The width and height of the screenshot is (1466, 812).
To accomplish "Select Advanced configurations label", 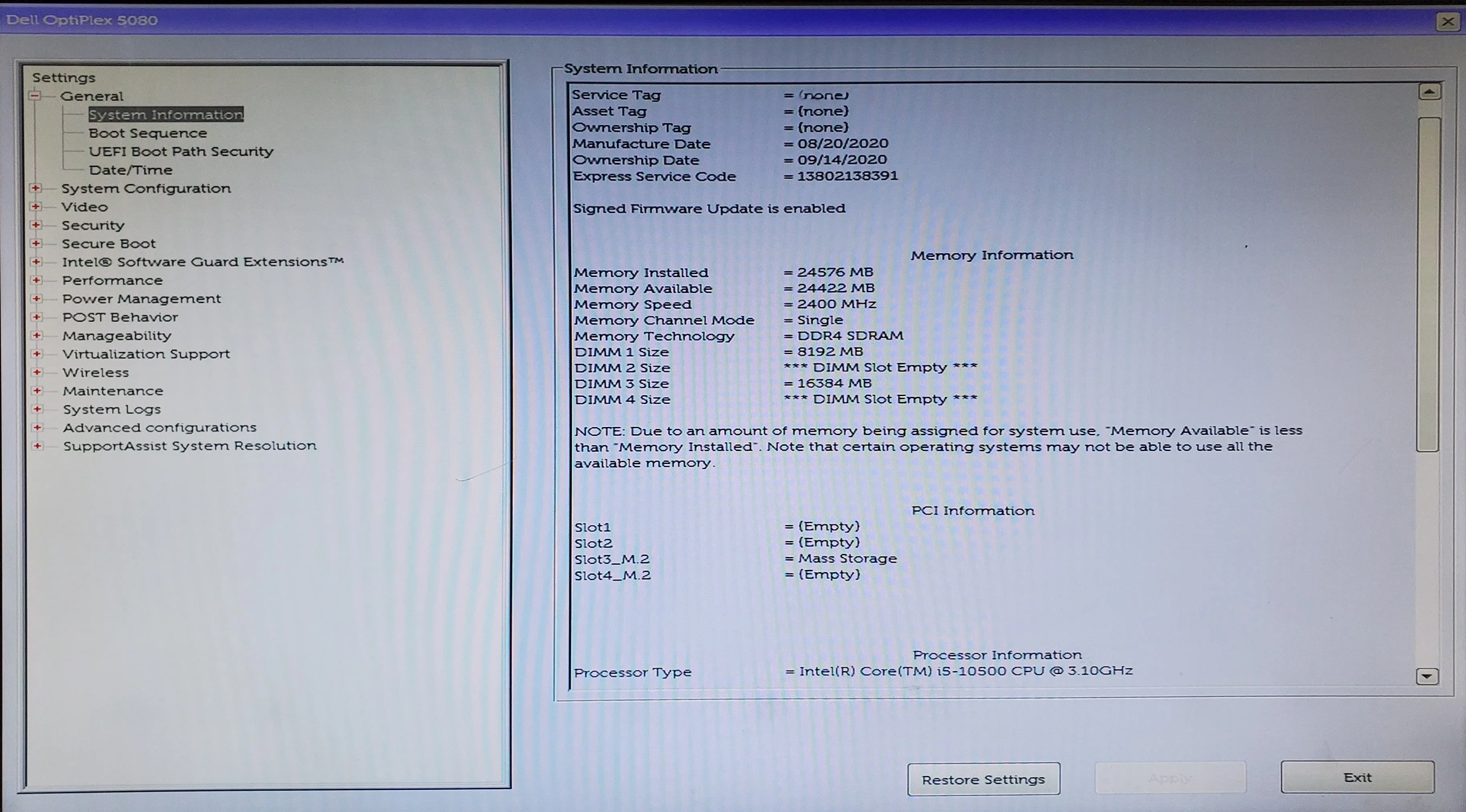I will coord(160,427).
